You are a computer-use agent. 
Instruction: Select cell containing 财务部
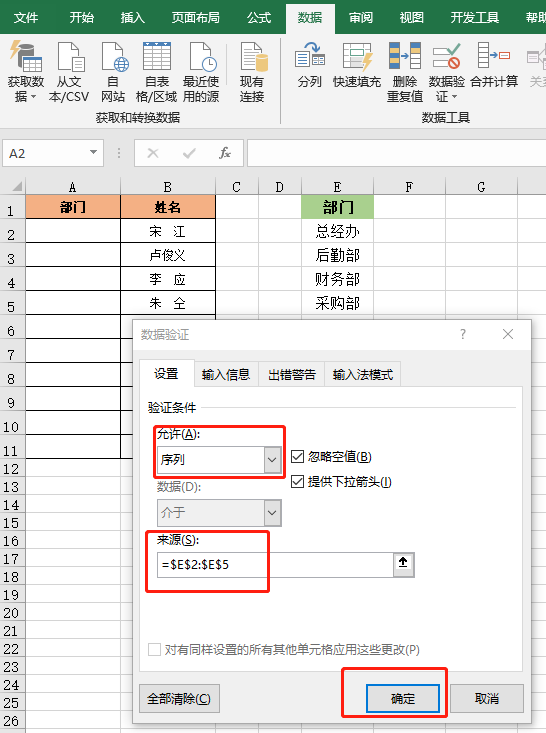tap(338, 279)
